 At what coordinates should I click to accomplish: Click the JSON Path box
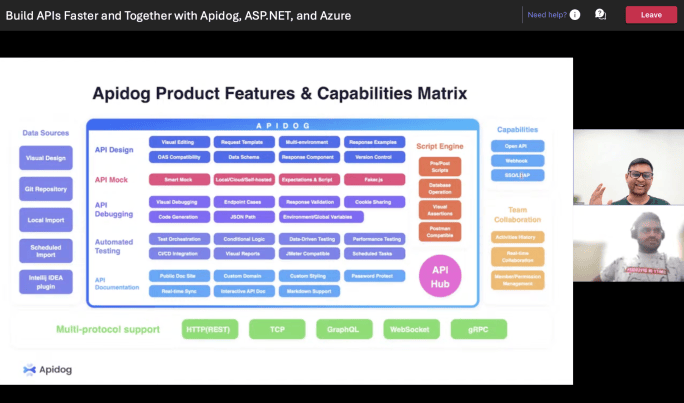(x=244, y=217)
